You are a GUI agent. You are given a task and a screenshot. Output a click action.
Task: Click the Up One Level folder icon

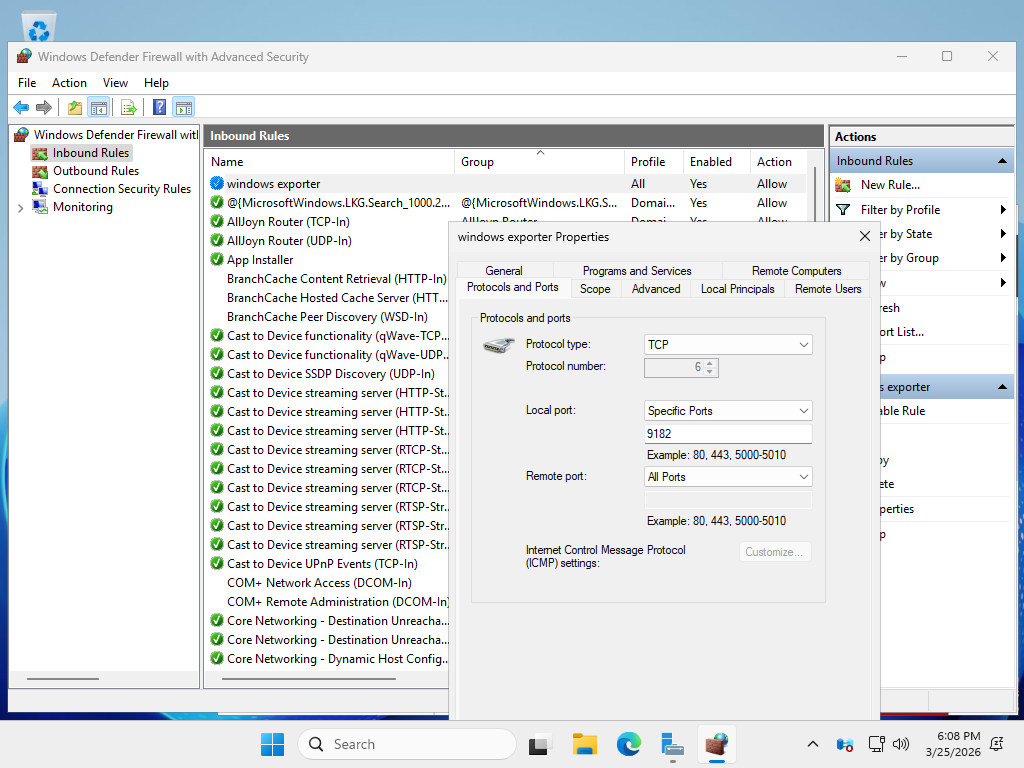tap(75, 107)
